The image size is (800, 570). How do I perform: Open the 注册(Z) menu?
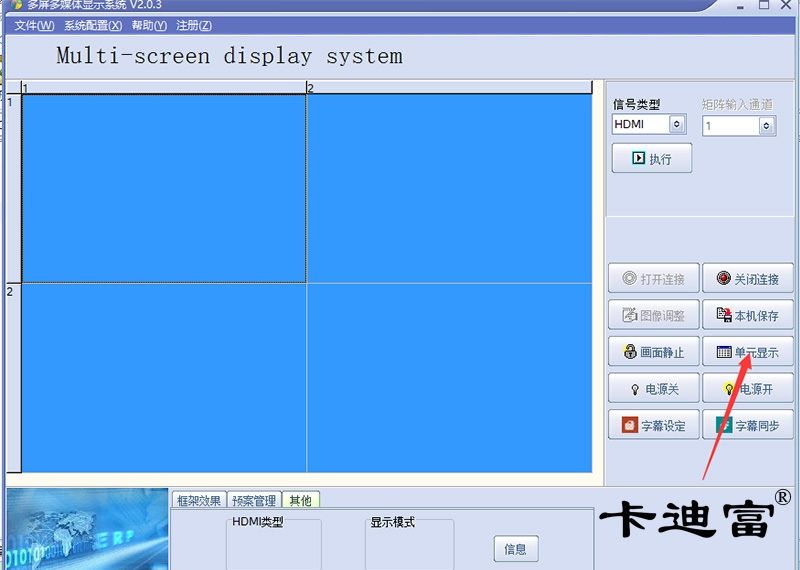(x=194, y=25)
